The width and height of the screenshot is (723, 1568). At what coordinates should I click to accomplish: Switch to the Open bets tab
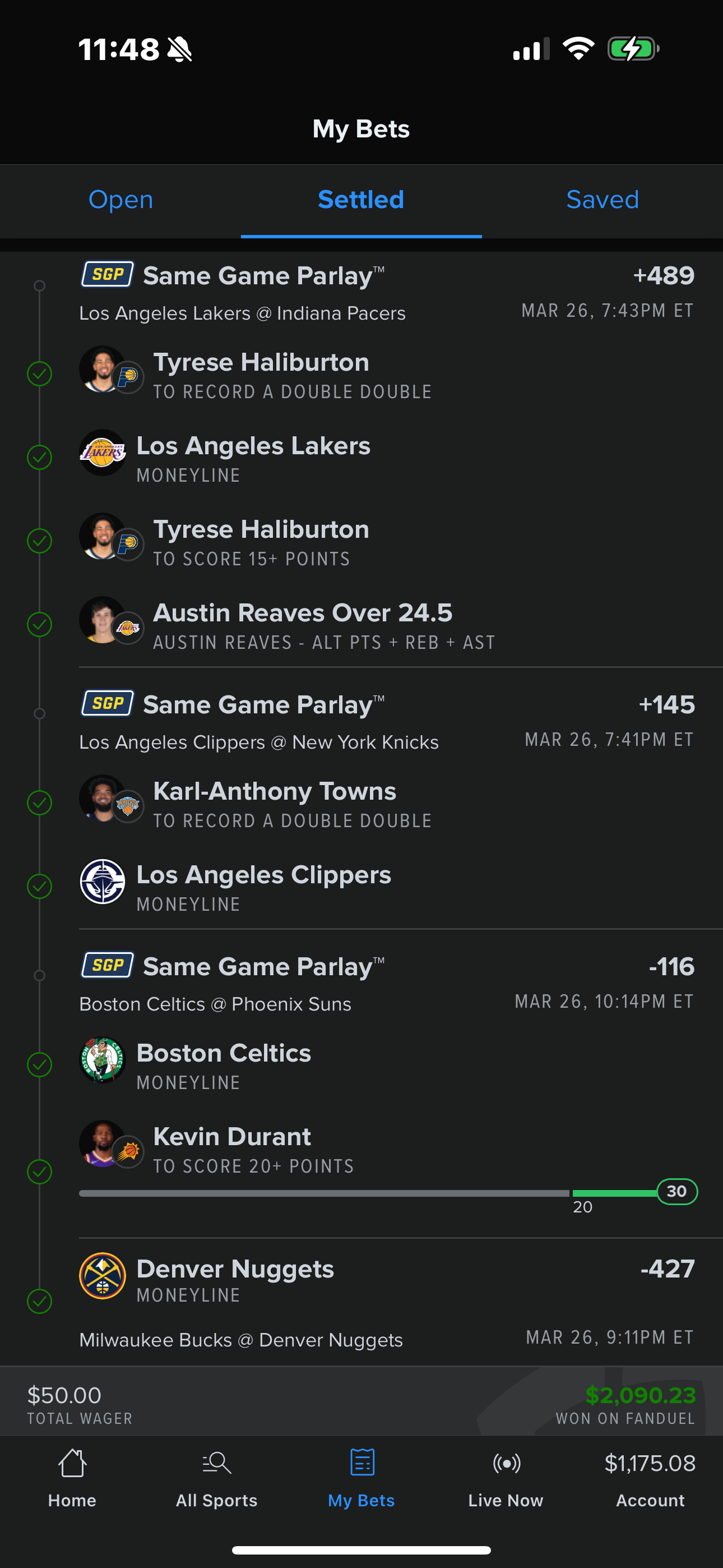pyautogui.click(x=121, y=200)
